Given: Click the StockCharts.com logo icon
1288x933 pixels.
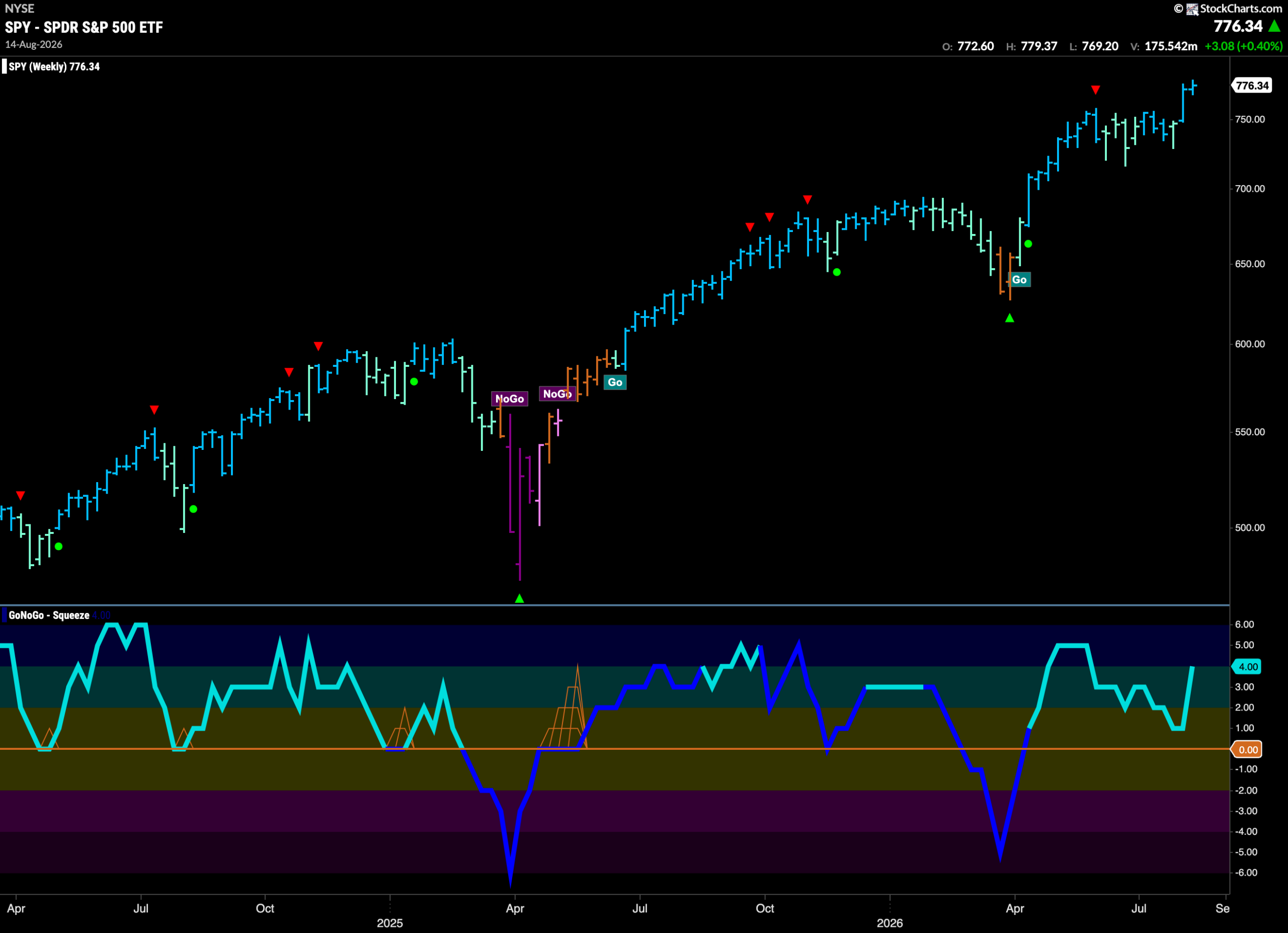Looking at the screenshot, I should (x=1191, y=9).
